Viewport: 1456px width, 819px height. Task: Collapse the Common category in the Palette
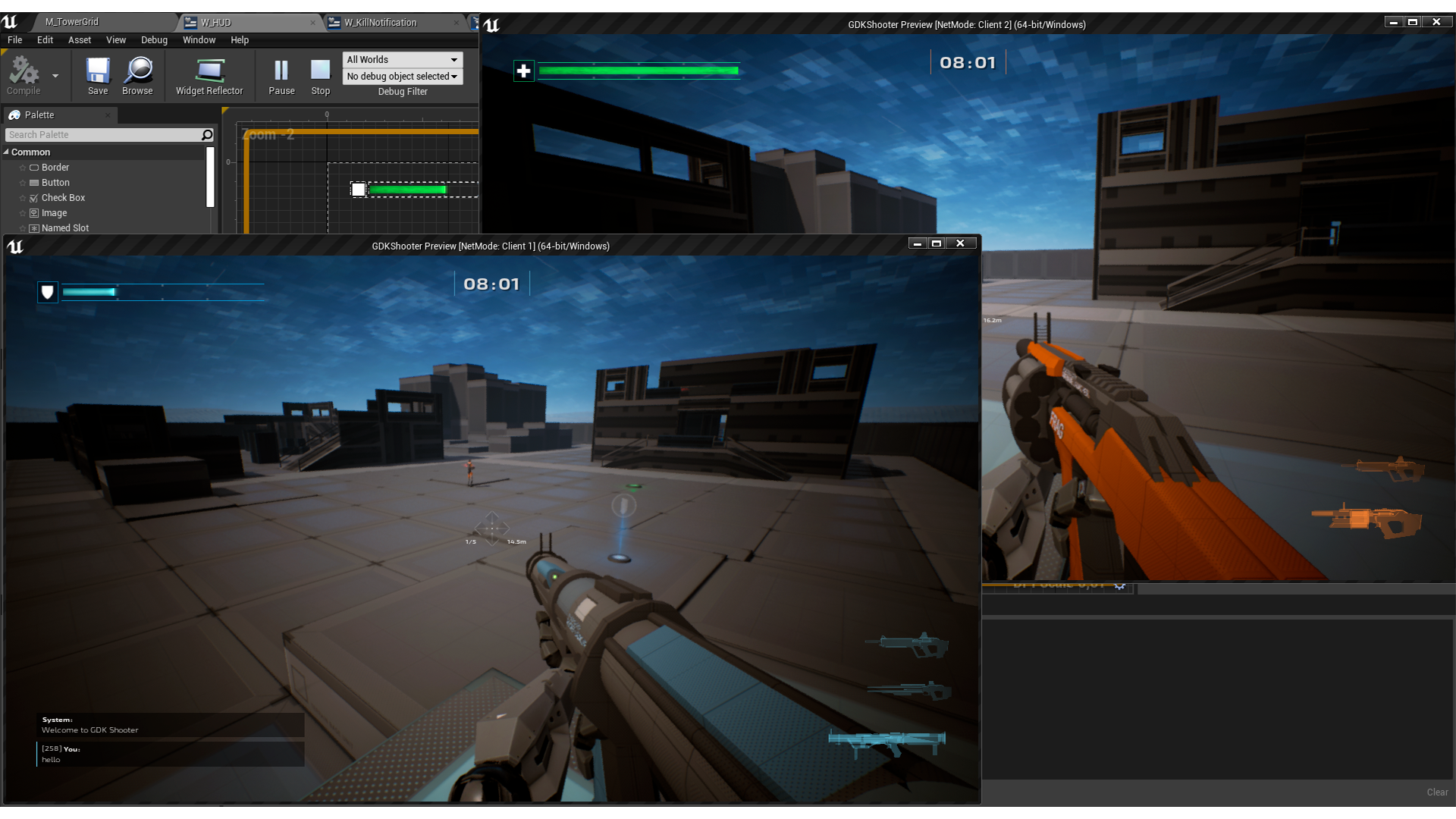click(x=6, y=152)
